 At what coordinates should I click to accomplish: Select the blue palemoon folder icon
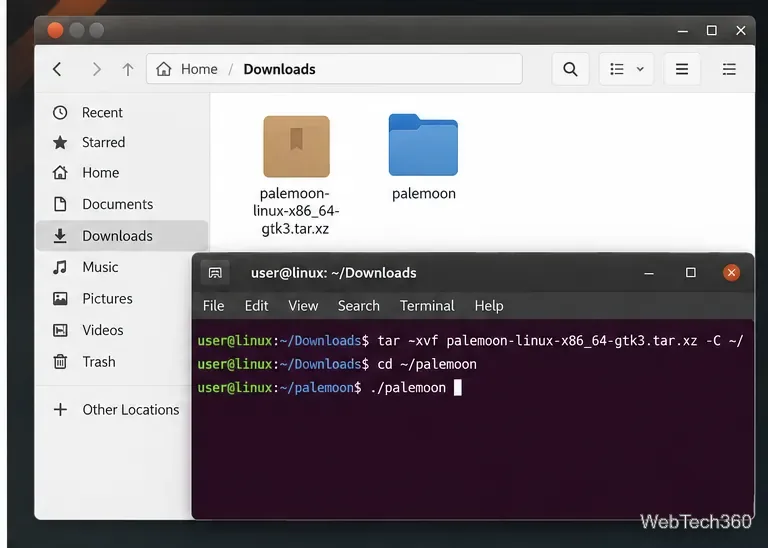point(423,145)
